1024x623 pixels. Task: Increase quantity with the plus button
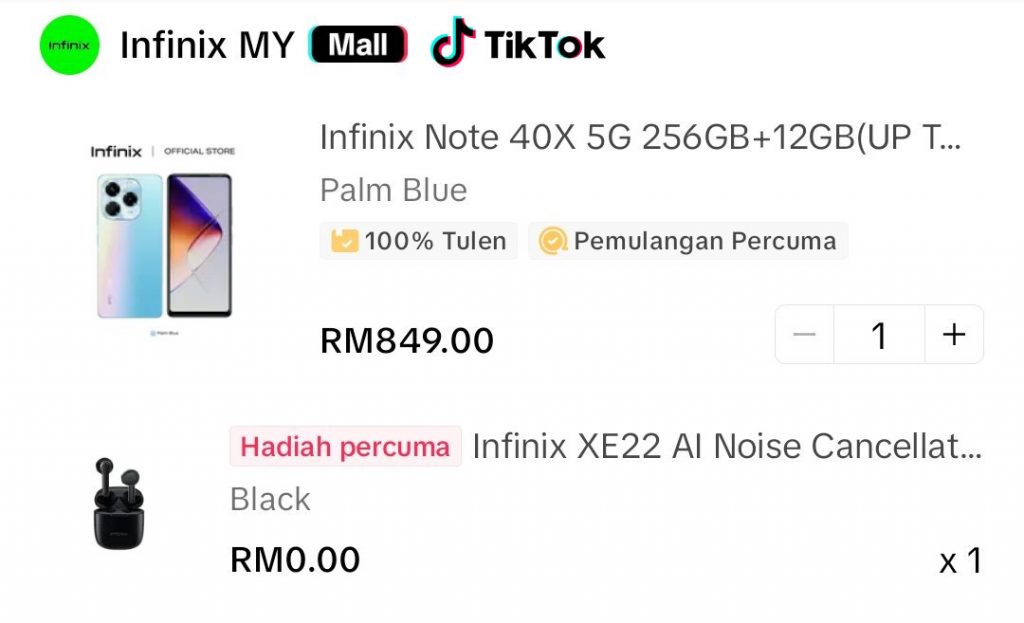(954, 334)
